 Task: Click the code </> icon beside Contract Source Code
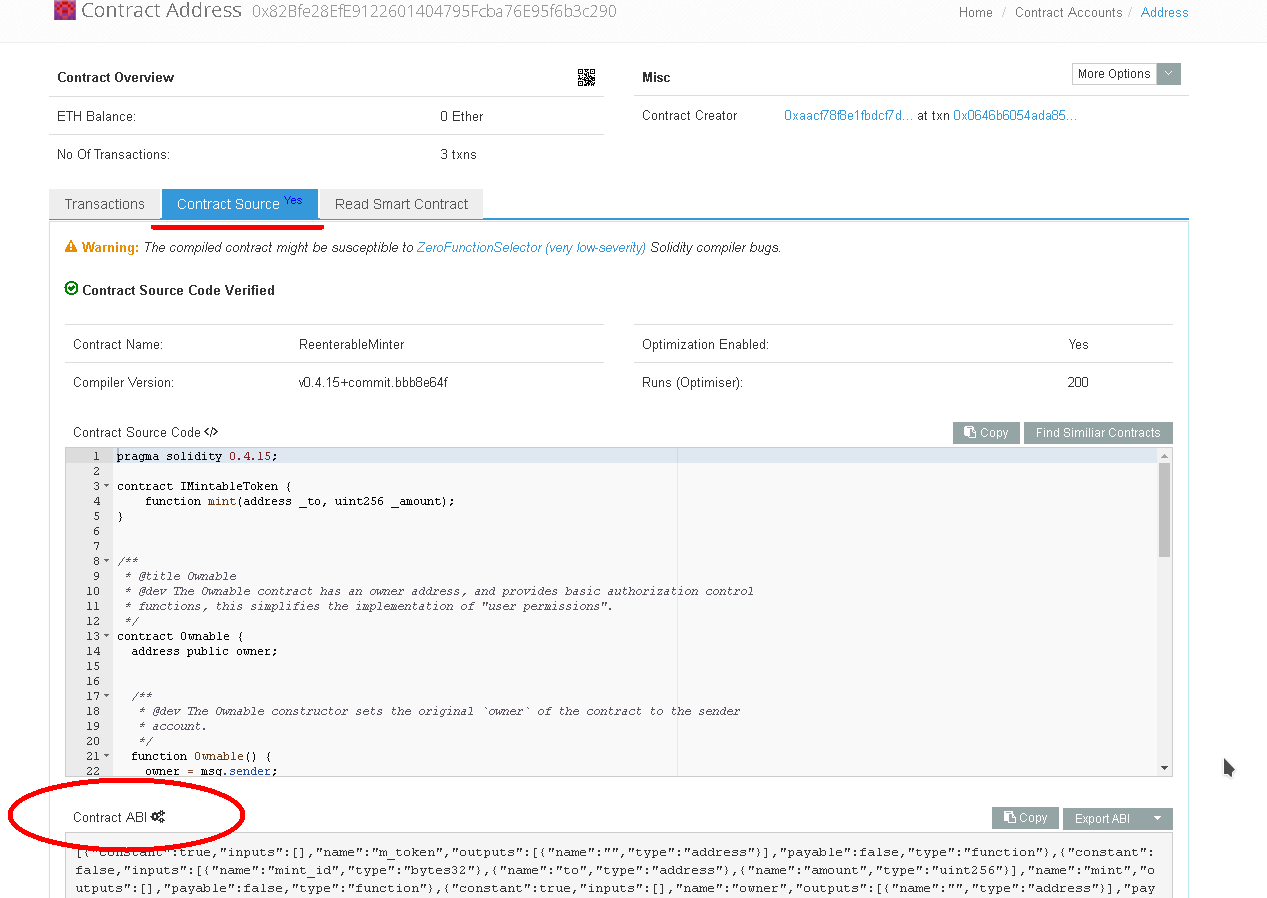[x=210, y=431]
